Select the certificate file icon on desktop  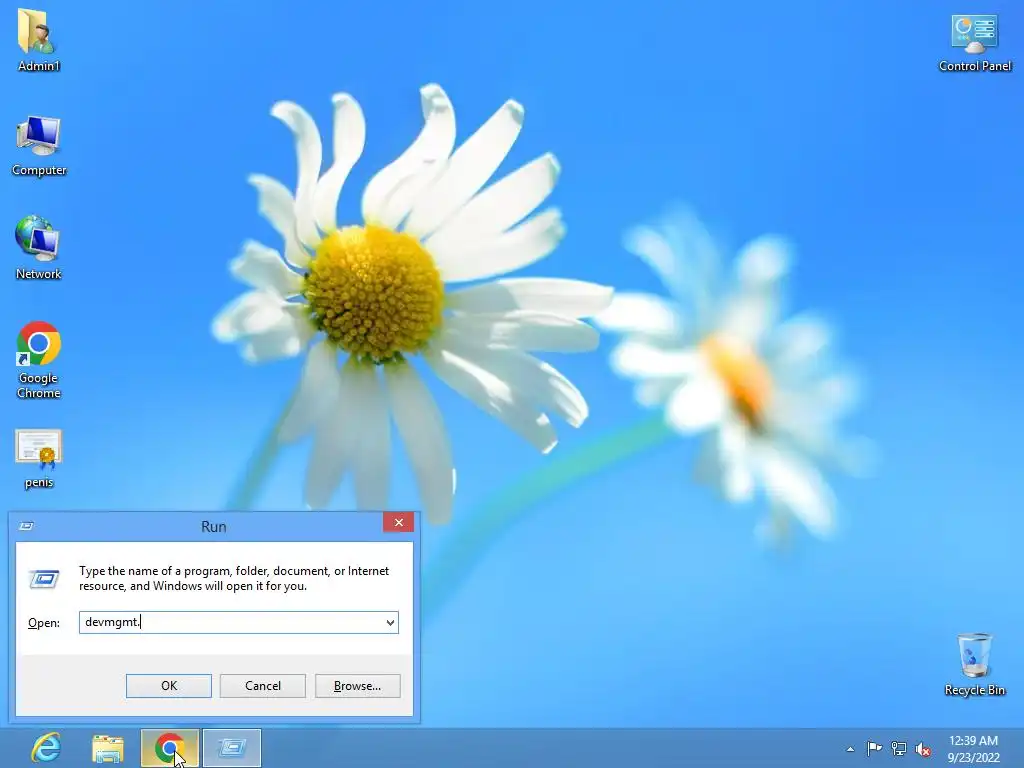39,459
